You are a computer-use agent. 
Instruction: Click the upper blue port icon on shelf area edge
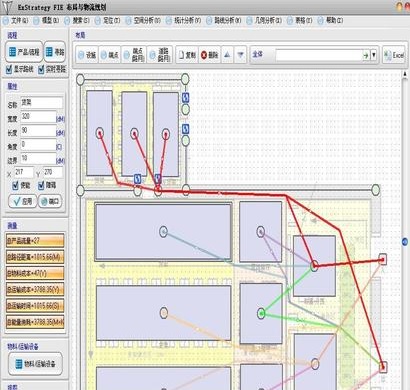click(x=186, y=97)
